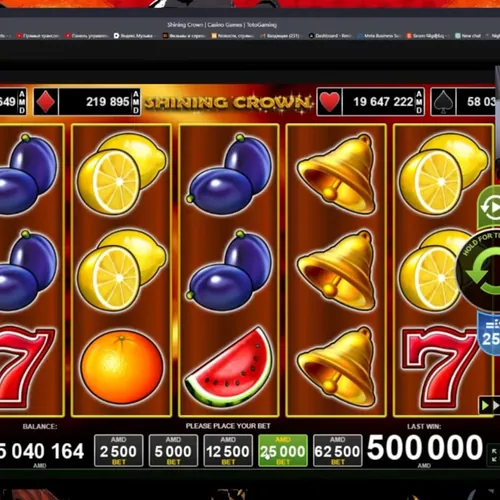This screenshot has width=500, height=500.
Task: Open the Meta Business bookmark
Action: 378,36
